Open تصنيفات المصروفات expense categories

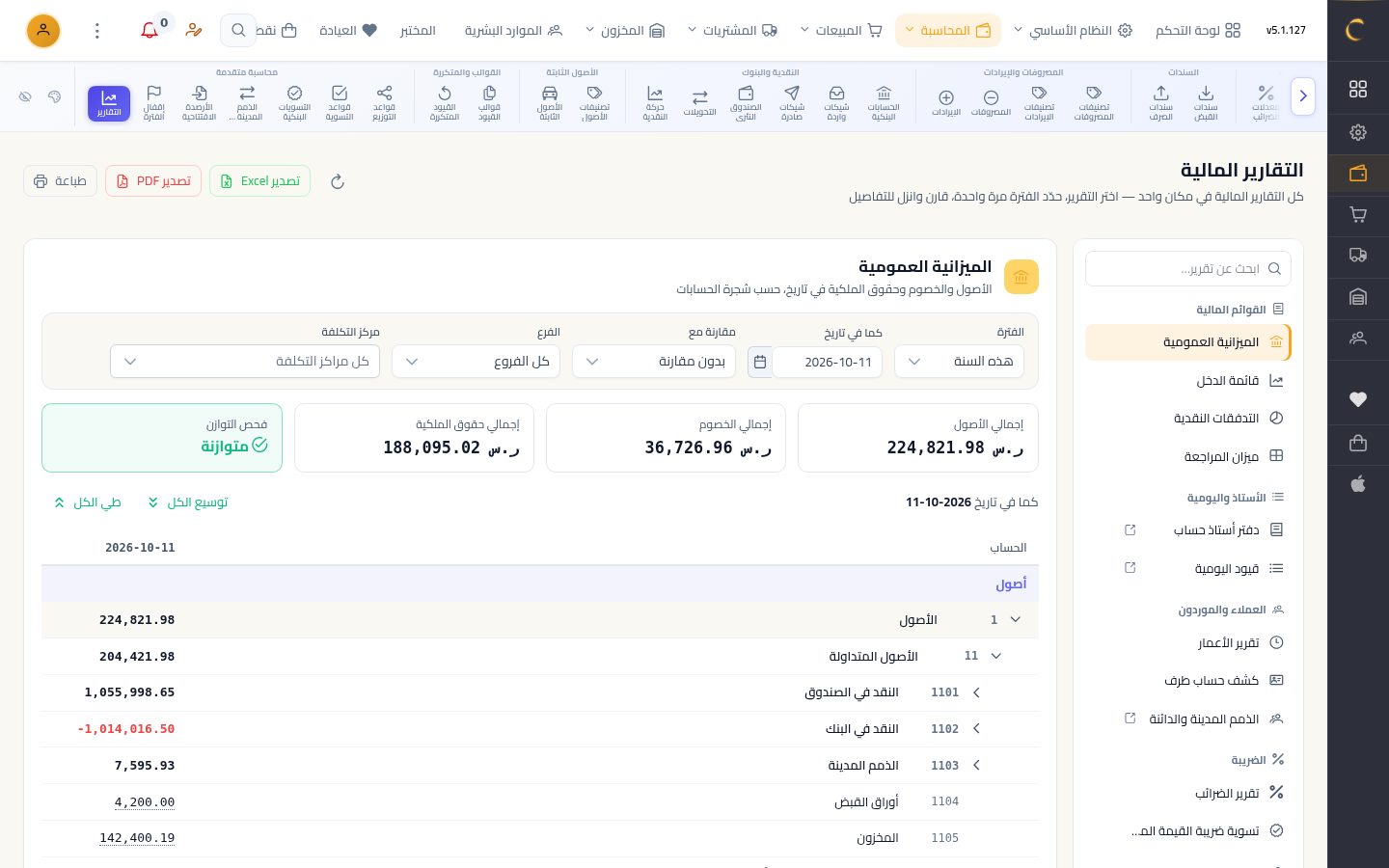(x=1094, y=103)
